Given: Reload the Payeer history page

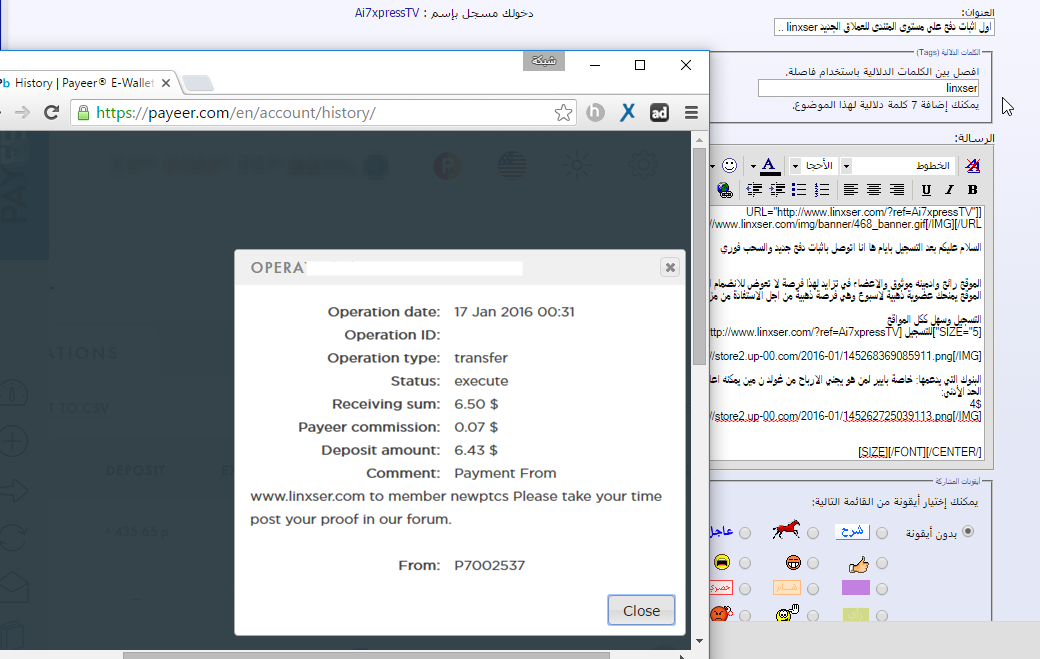Looking at the screenshot, I should tap(52, 113).
